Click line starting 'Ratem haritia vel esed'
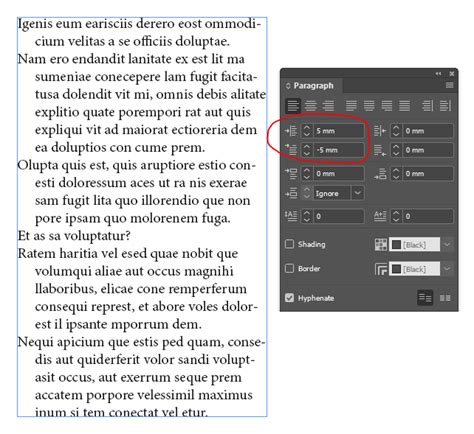474x434 pixels. (x=128, y=253)
